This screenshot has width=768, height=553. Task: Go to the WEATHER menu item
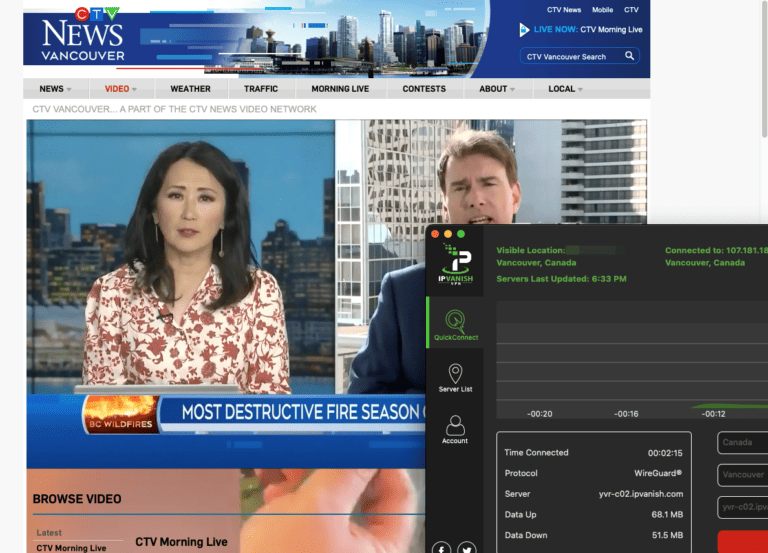point(191,89)
